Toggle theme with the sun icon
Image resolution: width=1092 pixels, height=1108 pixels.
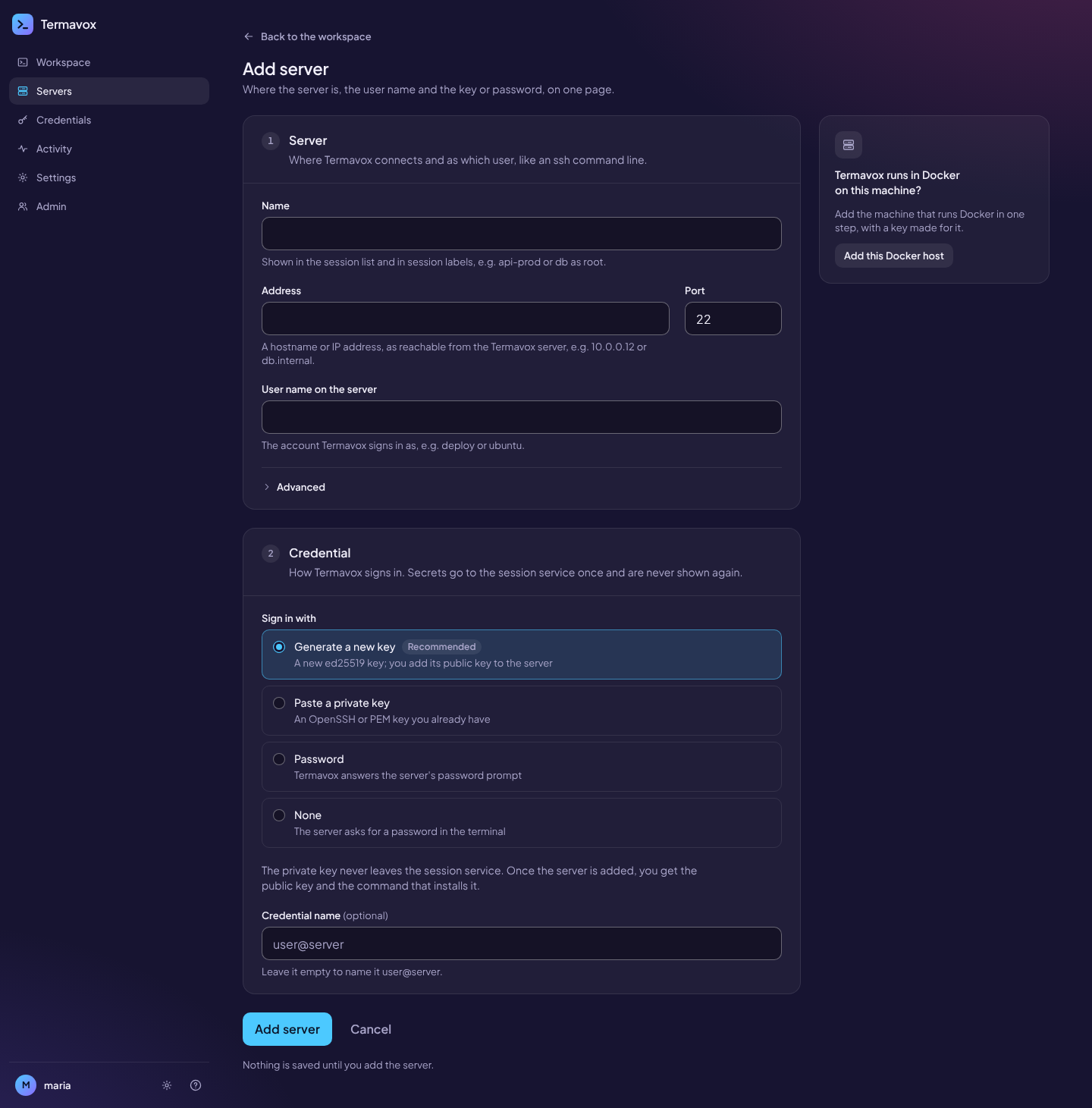pyautogui.click(x=167, y=1085)
